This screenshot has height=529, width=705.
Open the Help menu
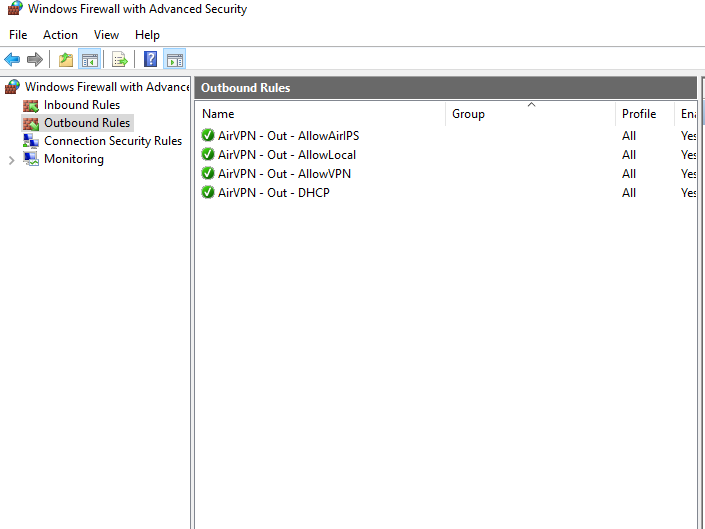click(x=147, y=35)
